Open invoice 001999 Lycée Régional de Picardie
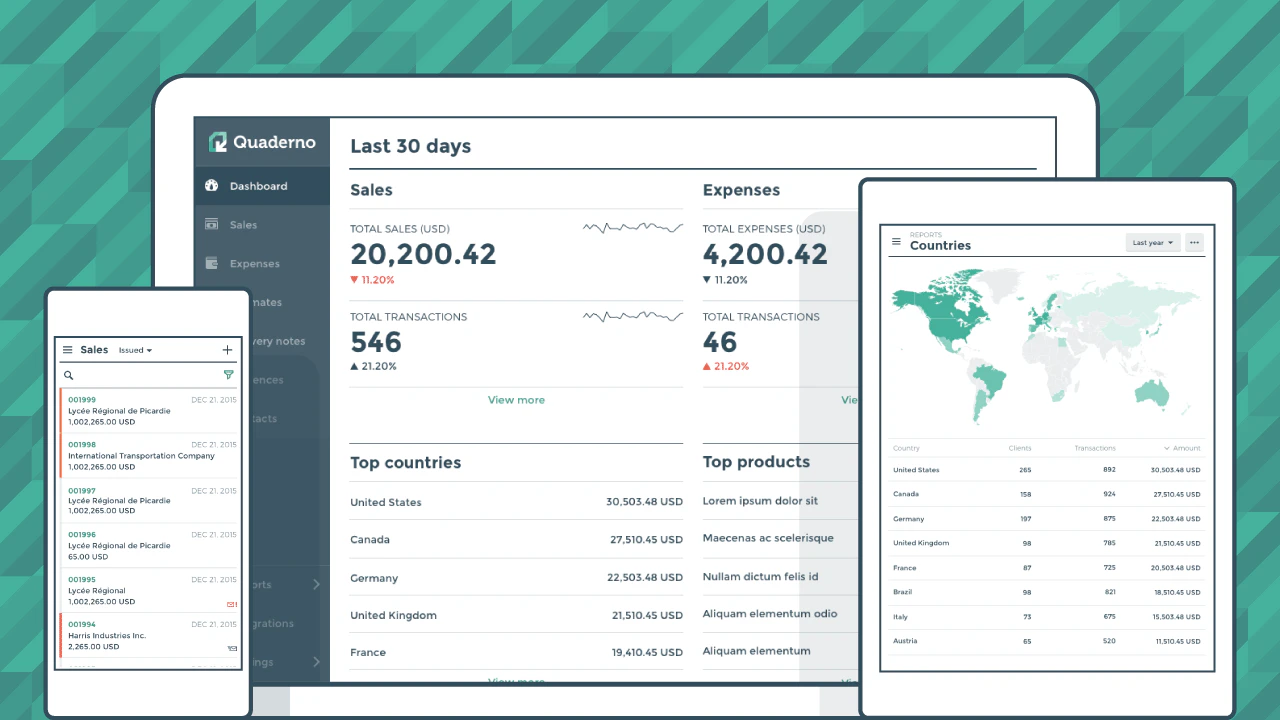The image size is (1280, 720). (150, 411)
